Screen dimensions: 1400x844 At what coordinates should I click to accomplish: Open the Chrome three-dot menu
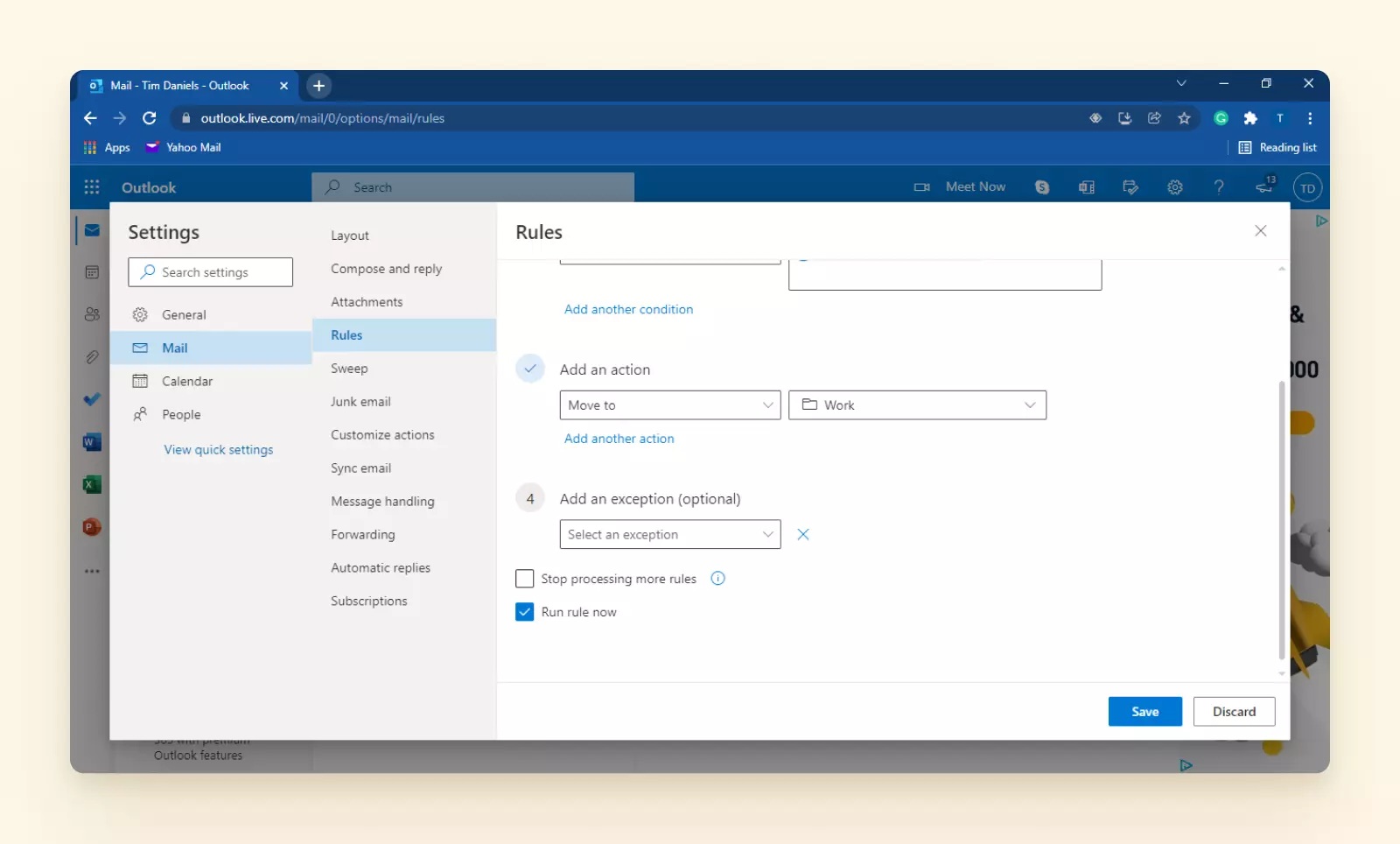pos(1310,118)
